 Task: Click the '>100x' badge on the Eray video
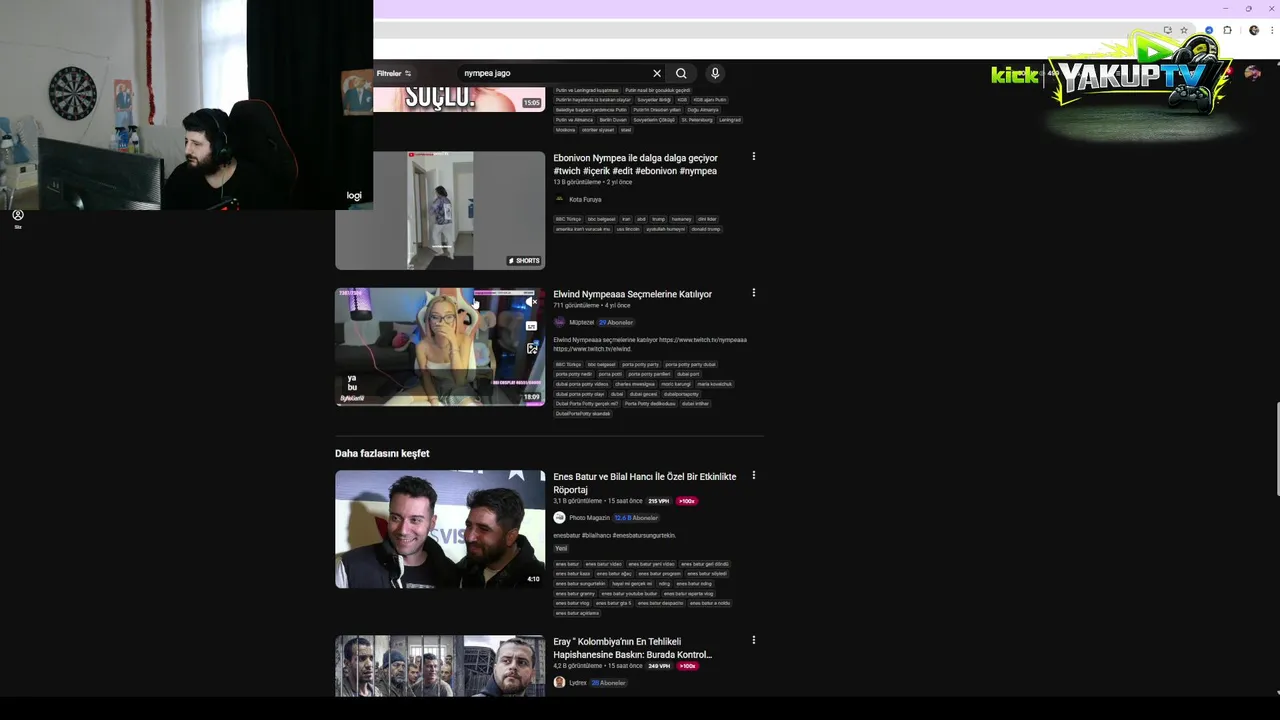687,666
